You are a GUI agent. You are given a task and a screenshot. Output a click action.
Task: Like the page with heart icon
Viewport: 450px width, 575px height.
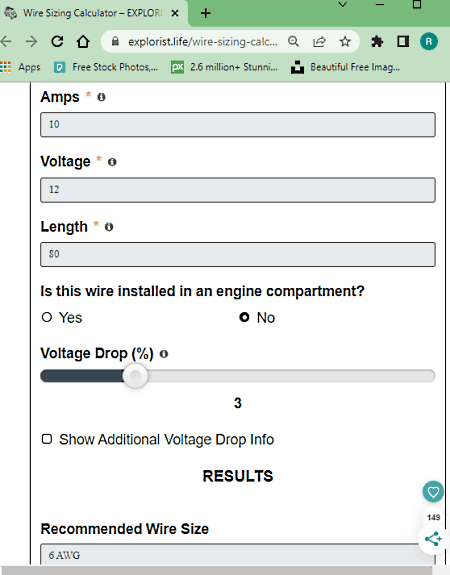pos(433,492)
